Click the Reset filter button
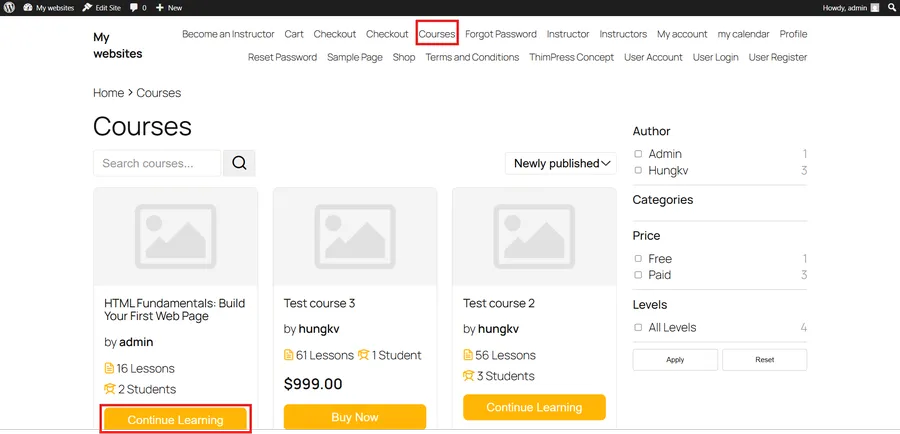 pyautogui.click(x=765, y=359)
